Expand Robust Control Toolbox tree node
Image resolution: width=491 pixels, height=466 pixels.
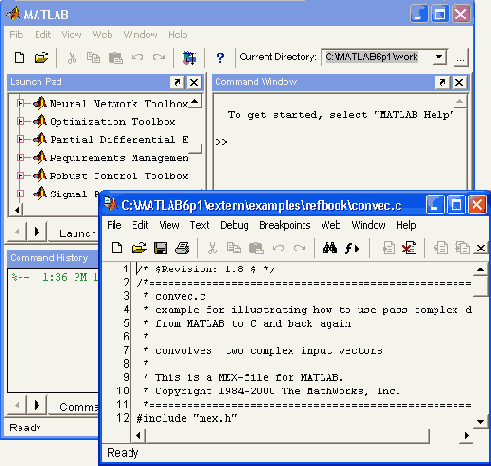click(x=20, y=176)
